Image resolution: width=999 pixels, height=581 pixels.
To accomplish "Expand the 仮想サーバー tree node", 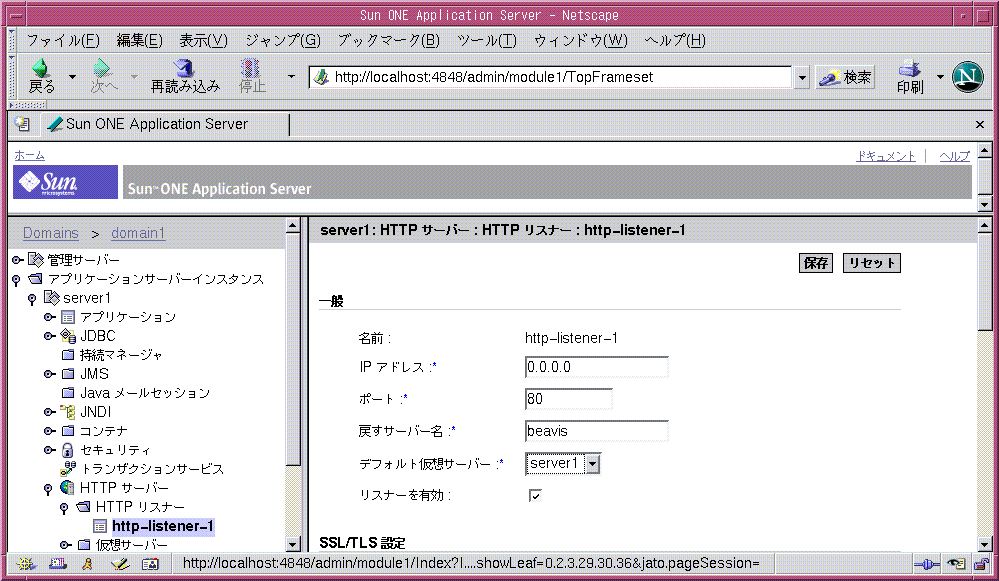I will 65,545.
